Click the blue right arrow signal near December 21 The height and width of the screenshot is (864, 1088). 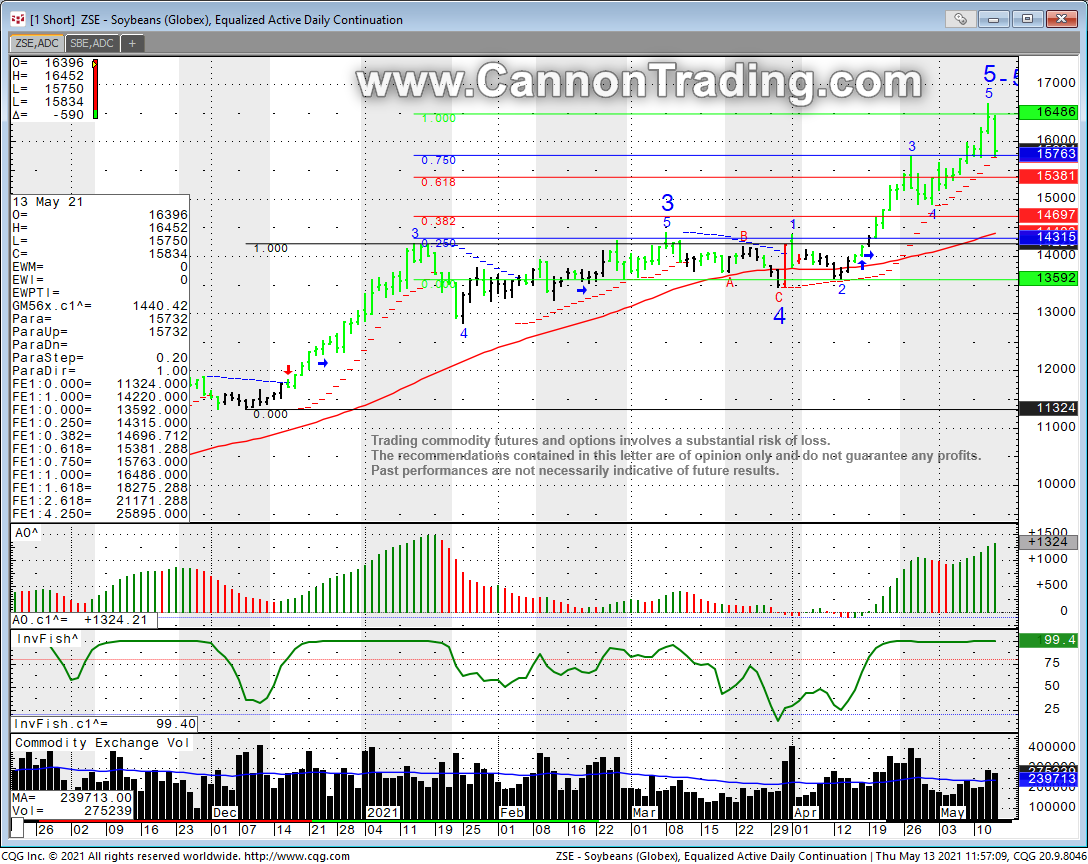tap(323, 363)
